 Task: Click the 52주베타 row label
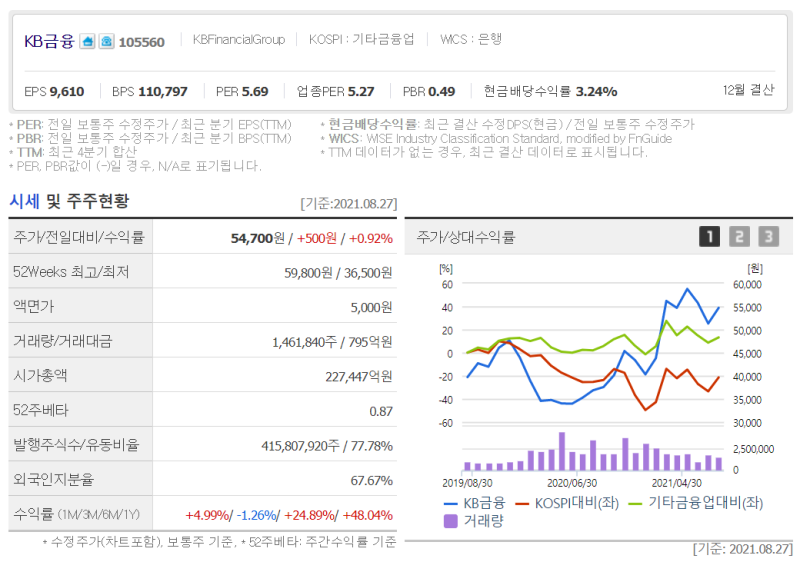click(x=40, y=410)
